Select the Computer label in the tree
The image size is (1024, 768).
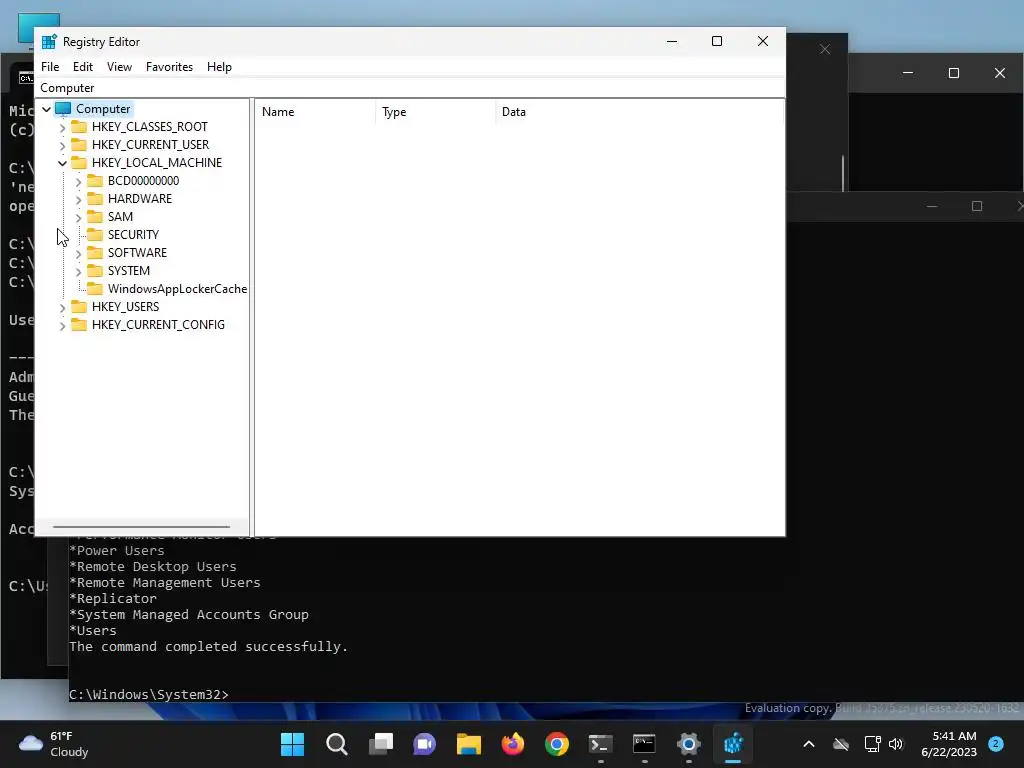point(103,108)
